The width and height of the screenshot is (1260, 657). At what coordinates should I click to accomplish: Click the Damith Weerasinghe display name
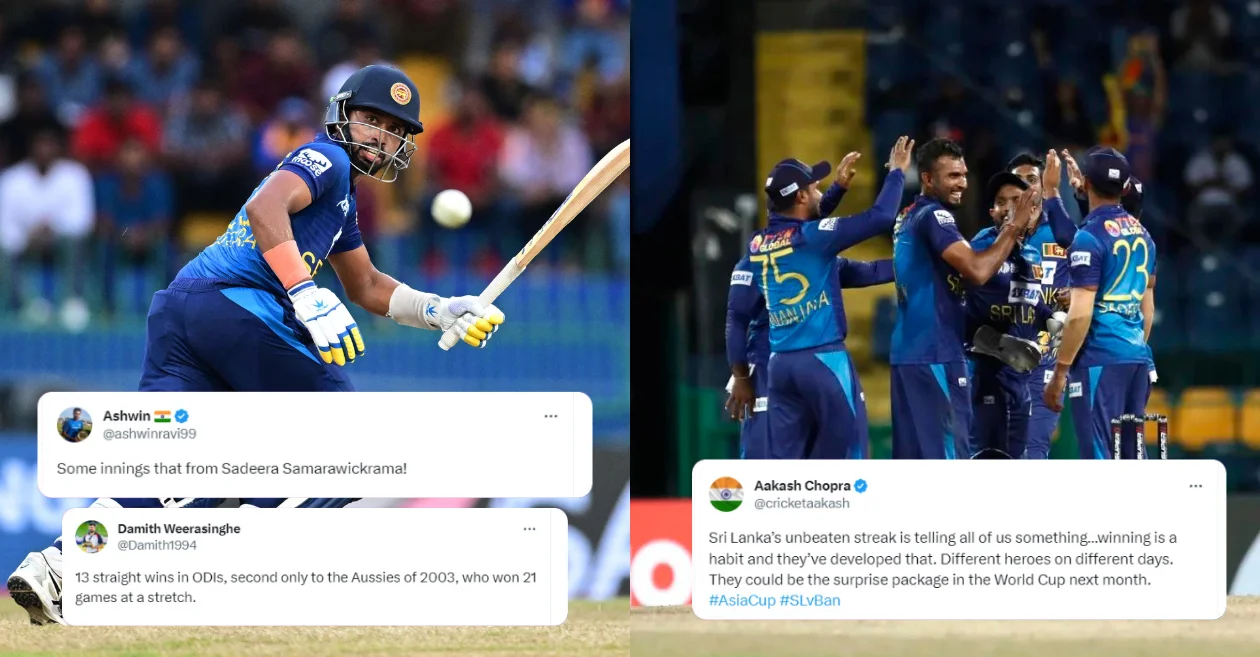click(179, 528)
